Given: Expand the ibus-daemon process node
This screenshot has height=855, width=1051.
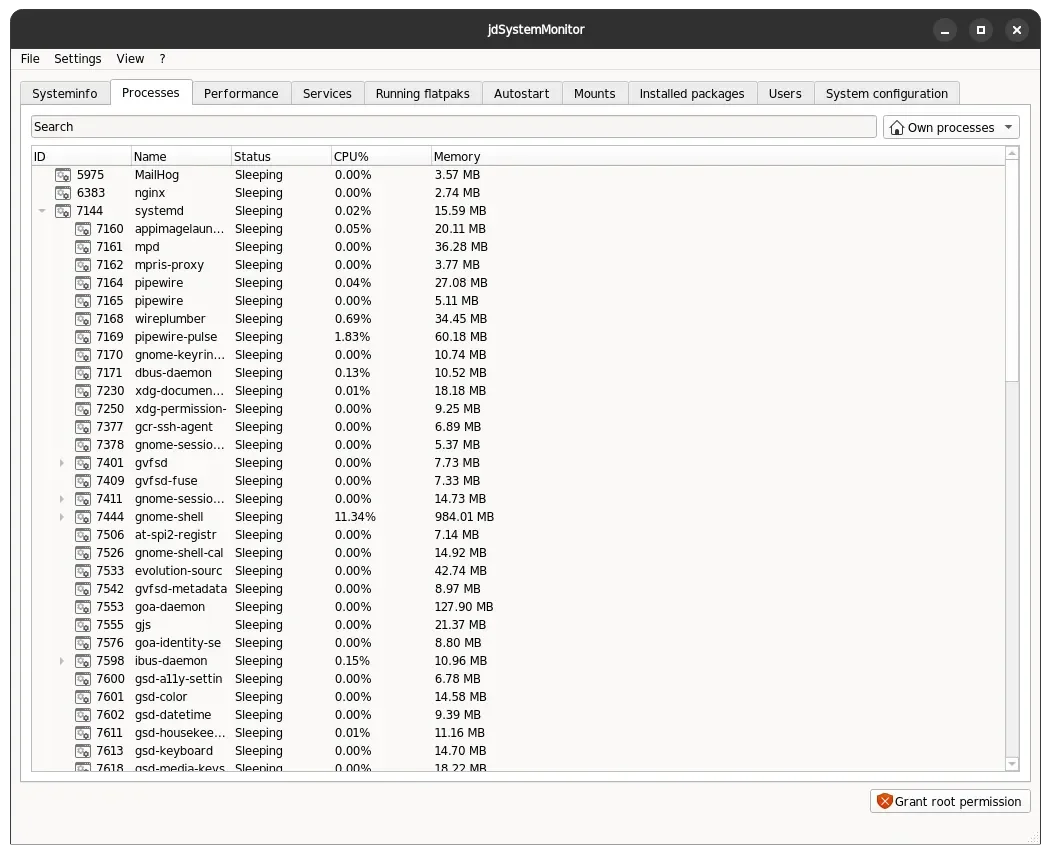Looking at the screenshot, I should 62,661.
